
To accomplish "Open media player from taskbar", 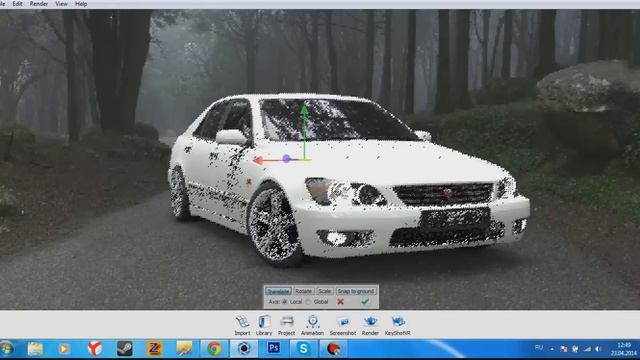I will tap(64, 349).
